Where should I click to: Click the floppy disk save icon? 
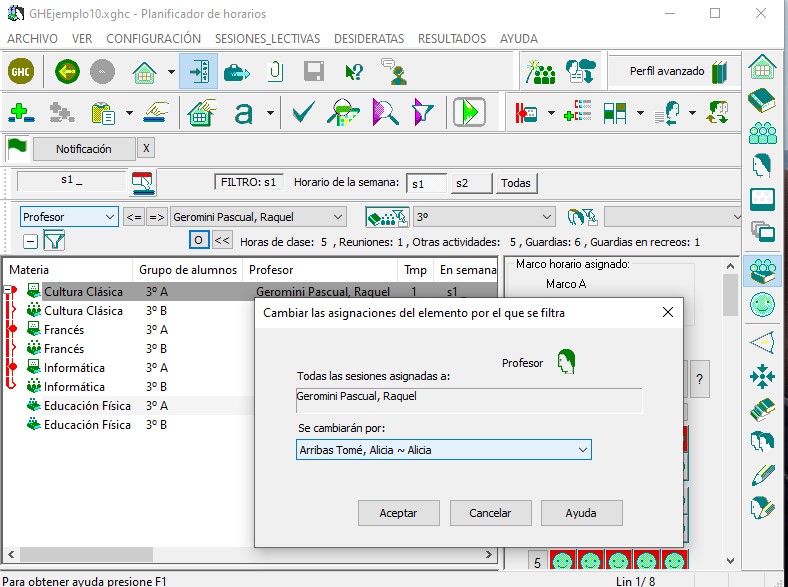314,72
